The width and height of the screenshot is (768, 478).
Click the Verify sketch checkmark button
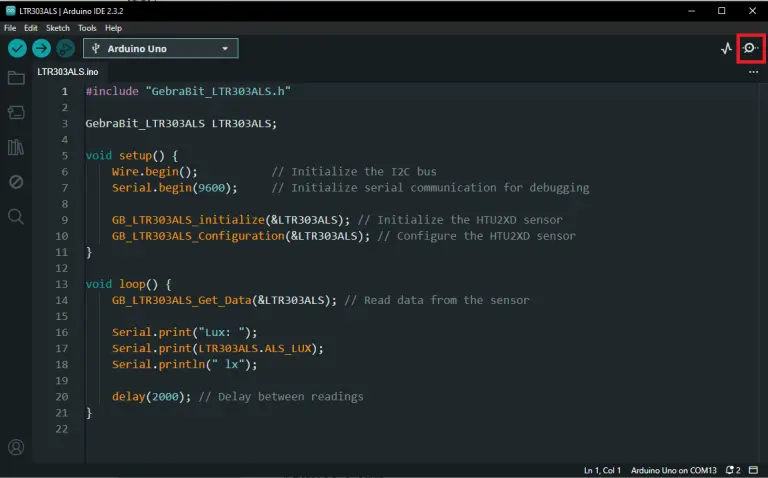coord(17,48)
